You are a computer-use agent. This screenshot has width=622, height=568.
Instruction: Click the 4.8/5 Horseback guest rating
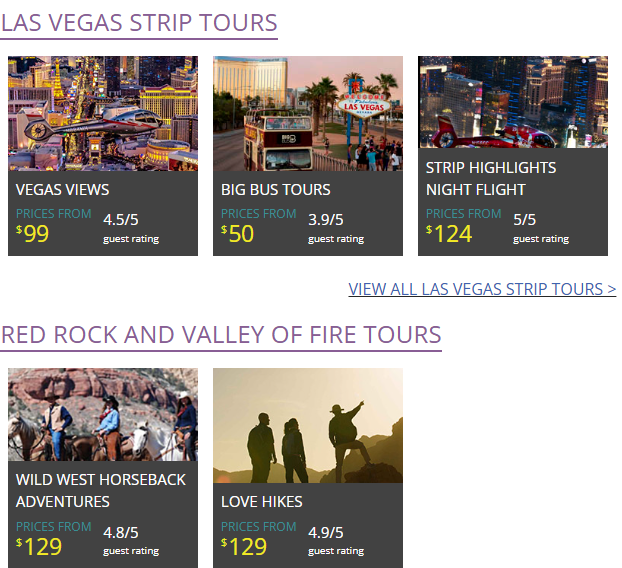(121, 533)
